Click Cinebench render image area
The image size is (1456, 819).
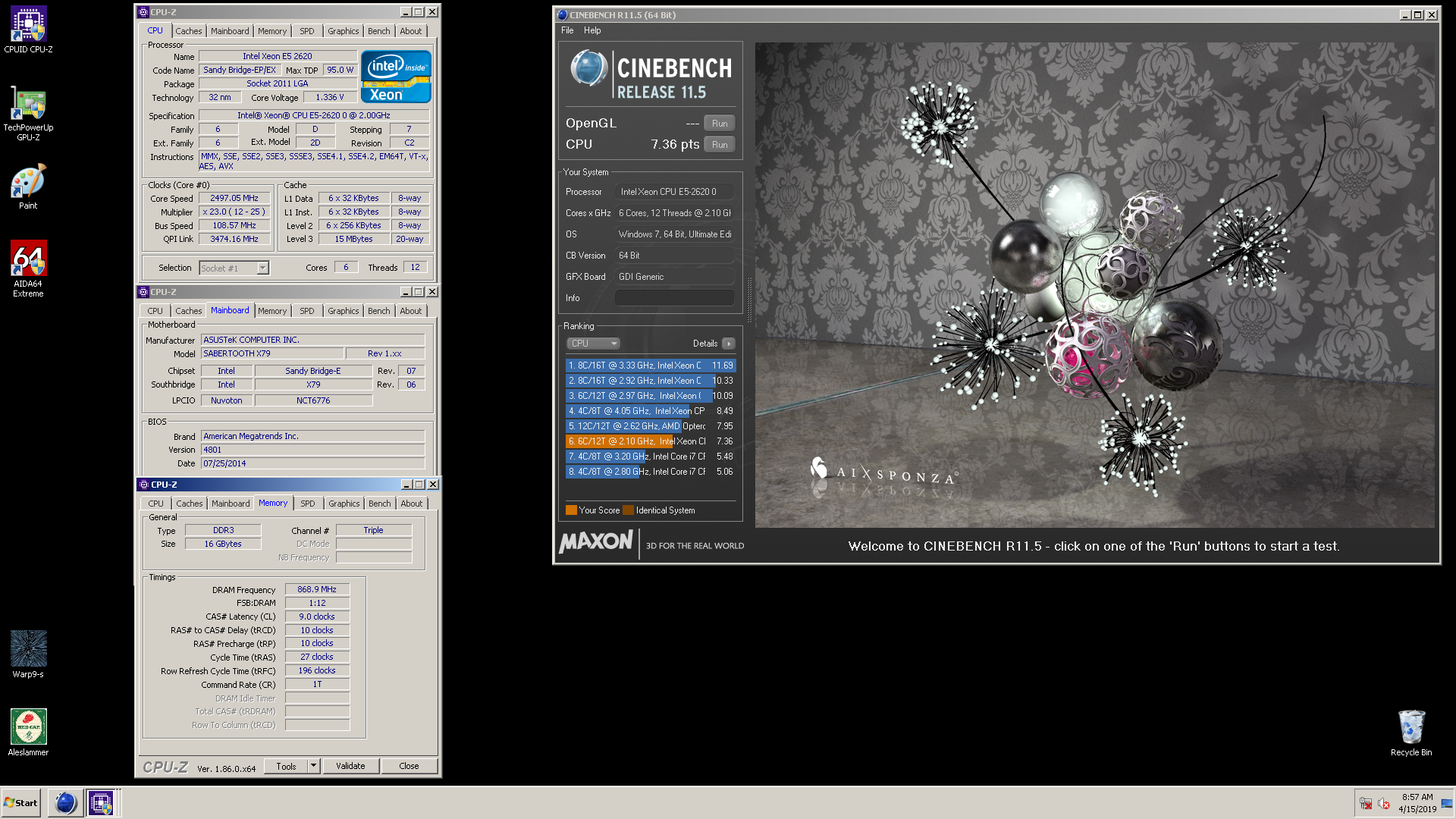tap(1094, 285)
